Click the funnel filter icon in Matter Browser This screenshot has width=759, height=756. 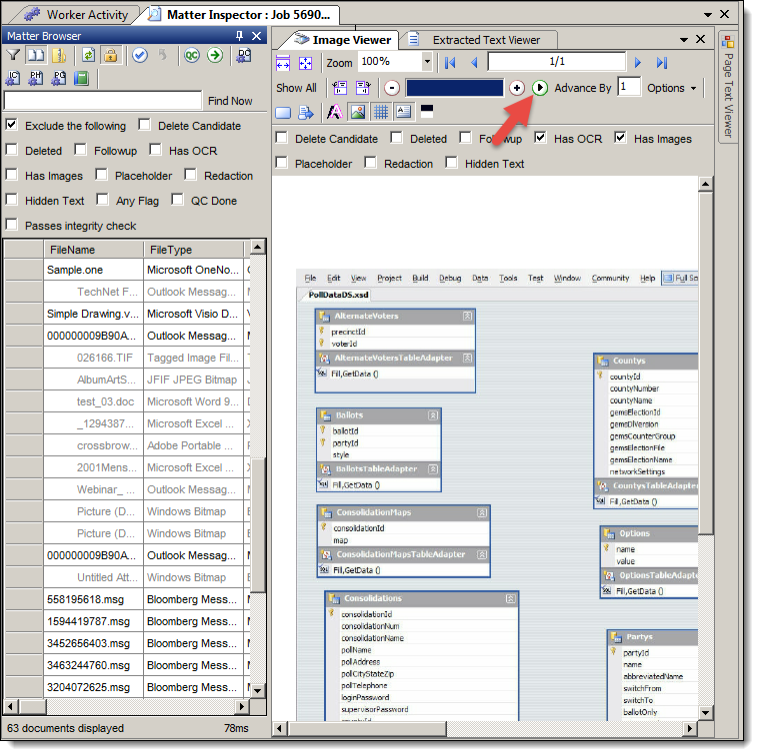[13, 56]
